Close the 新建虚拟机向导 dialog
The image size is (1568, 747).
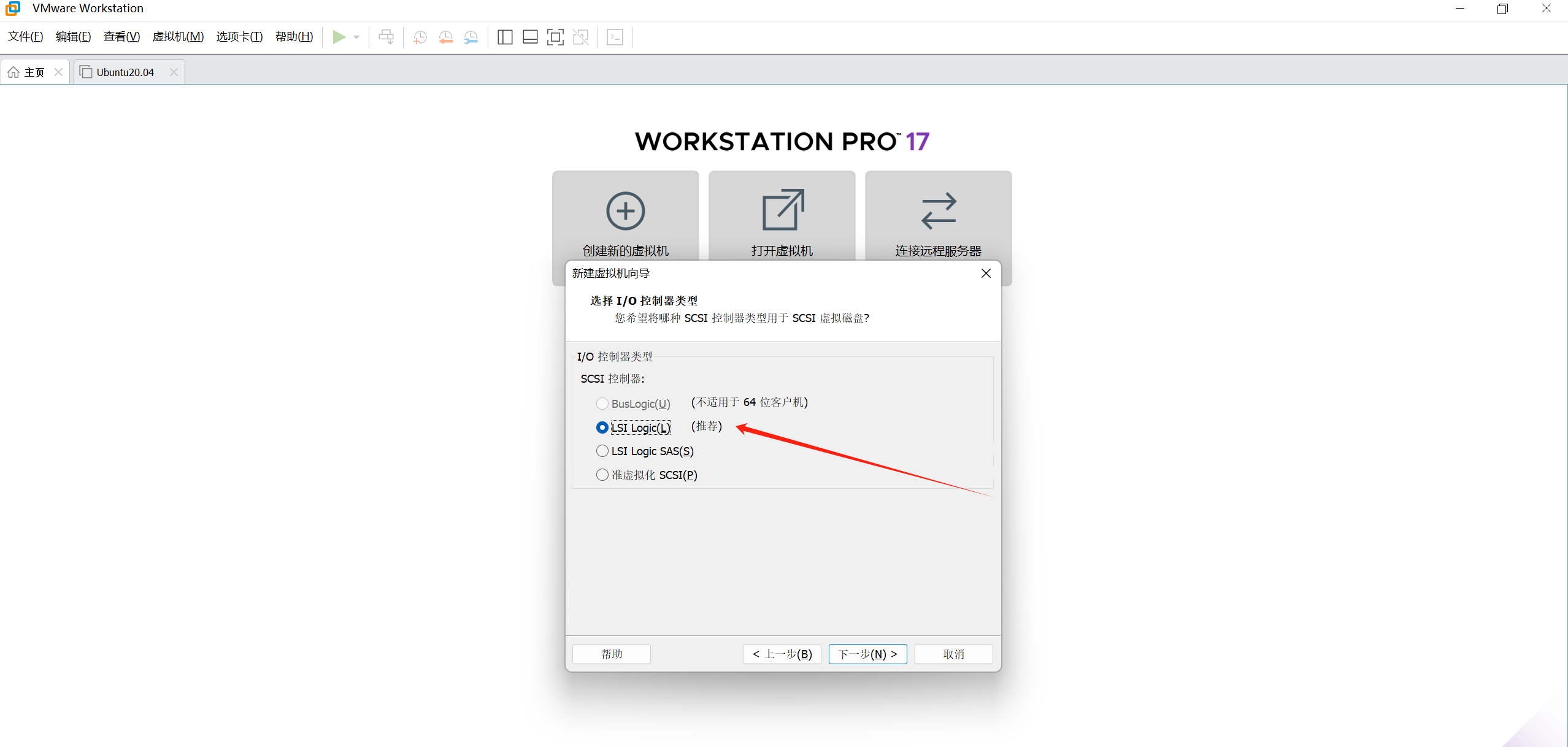pos(986,274)
